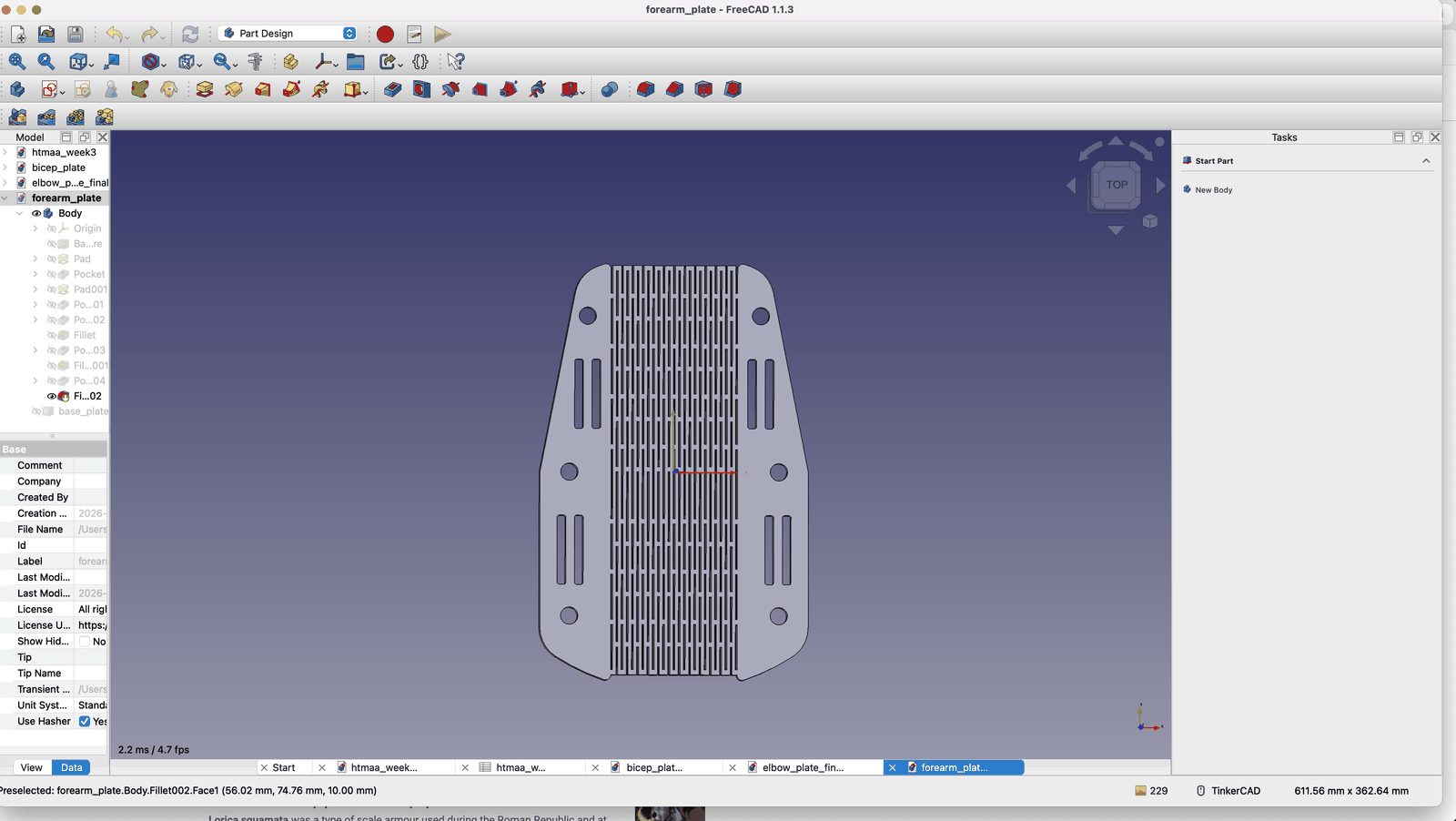Show the hidden Pocket feature
The image size is (1456, 821).
coord(52,274)
